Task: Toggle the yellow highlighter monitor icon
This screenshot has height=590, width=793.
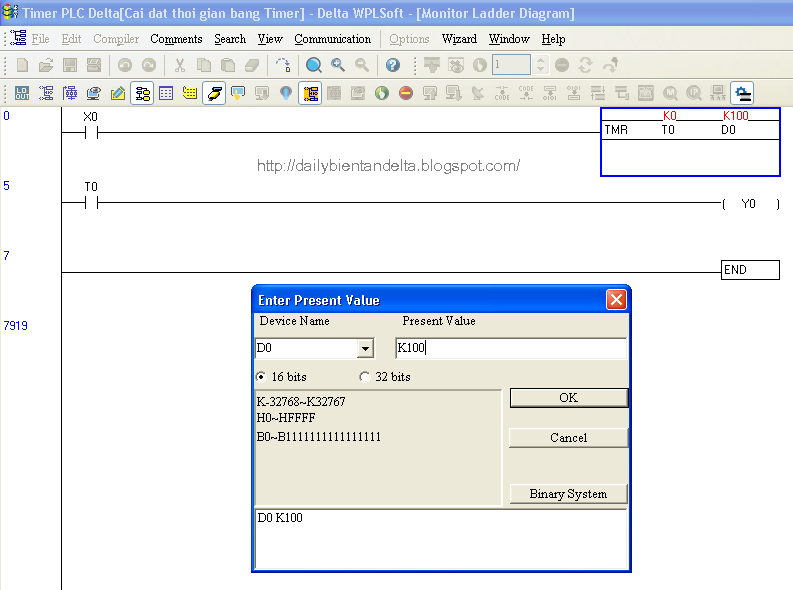Action: pyautogui.click(x=214, y=93)
